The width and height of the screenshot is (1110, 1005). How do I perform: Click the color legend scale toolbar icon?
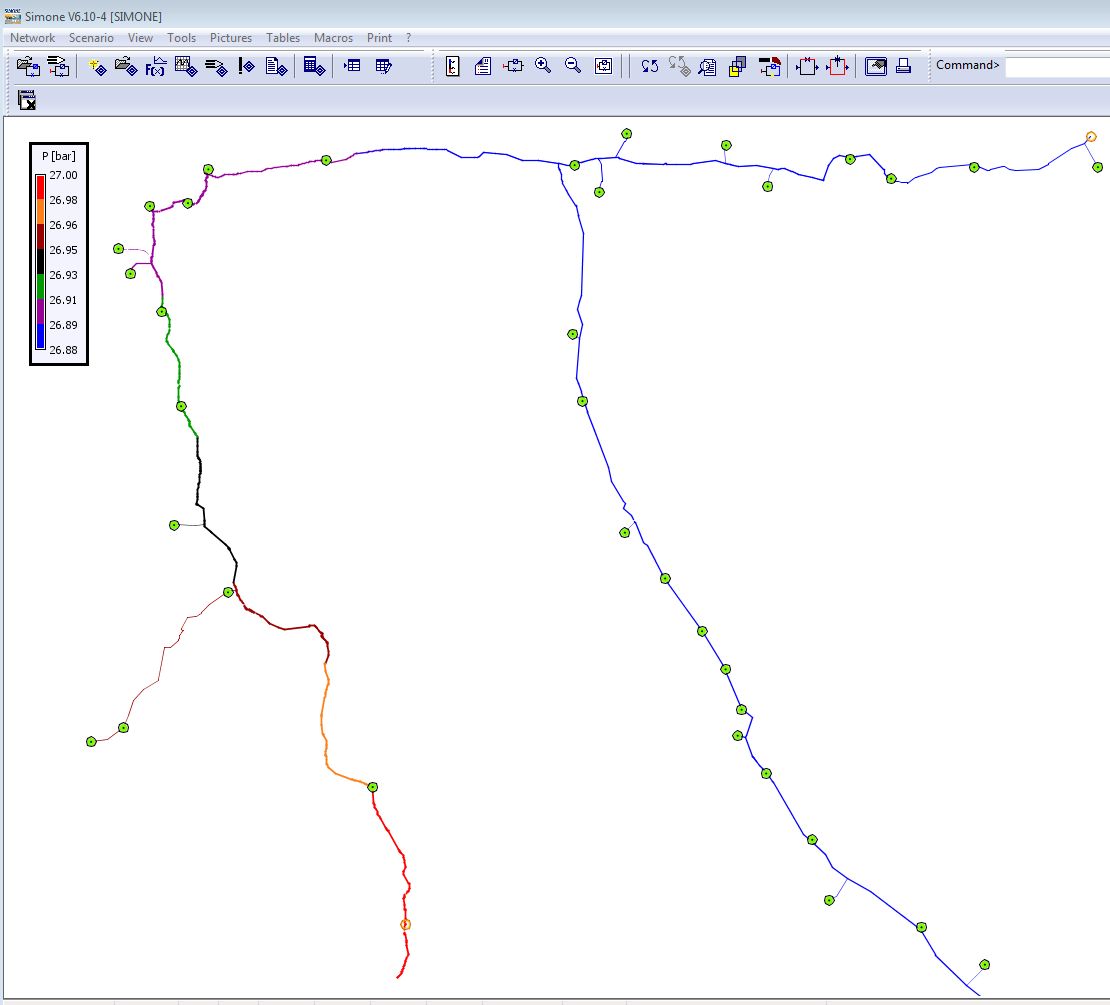[x=452, y=67]
